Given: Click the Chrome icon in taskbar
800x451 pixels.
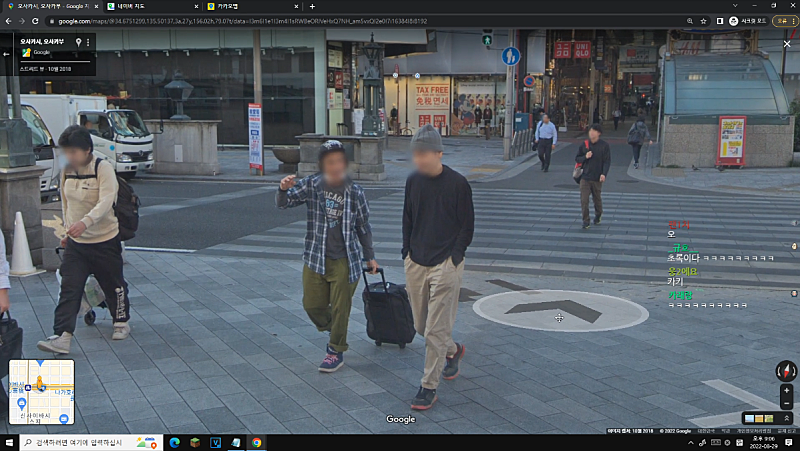Looking at the screenshot, I should click(x=256, y=442).
